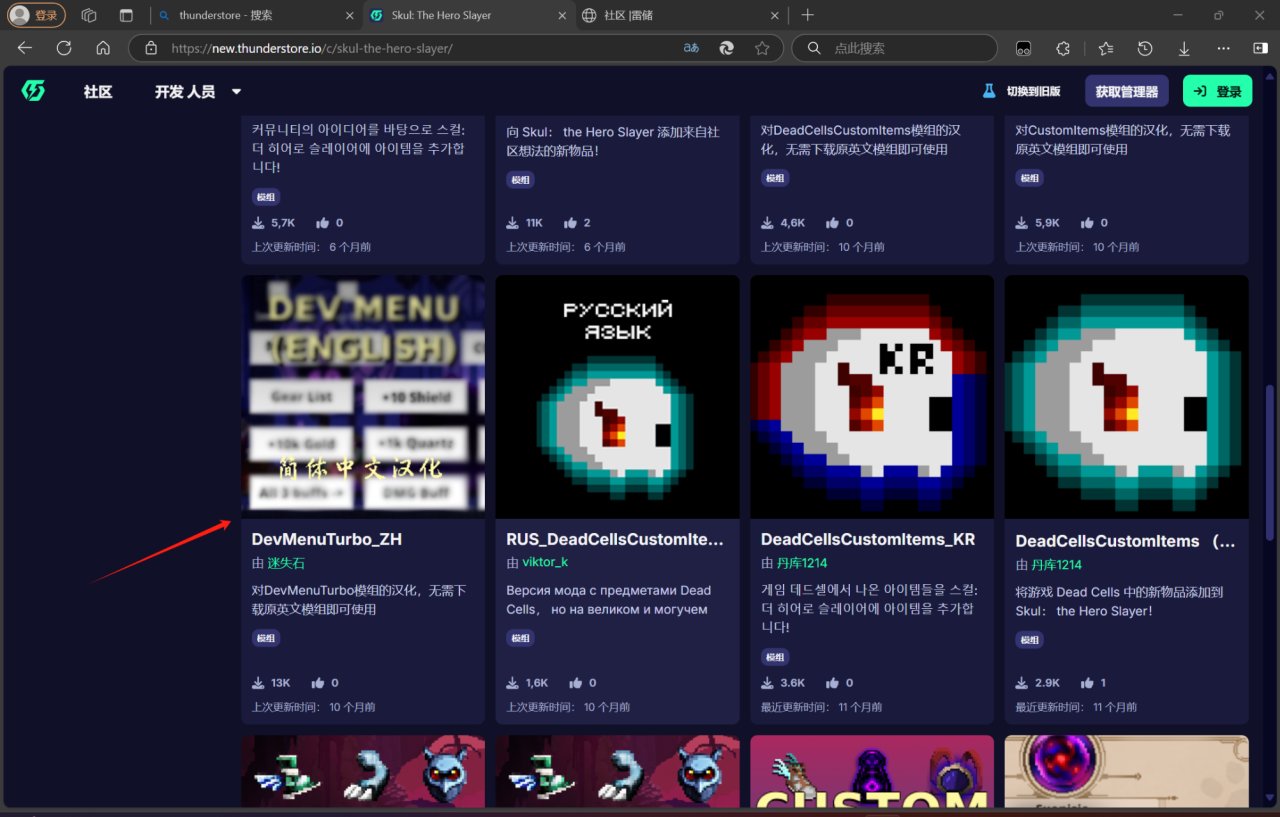
Task: Open the 社区 navigation menu
Action: [x=98, y=91]
